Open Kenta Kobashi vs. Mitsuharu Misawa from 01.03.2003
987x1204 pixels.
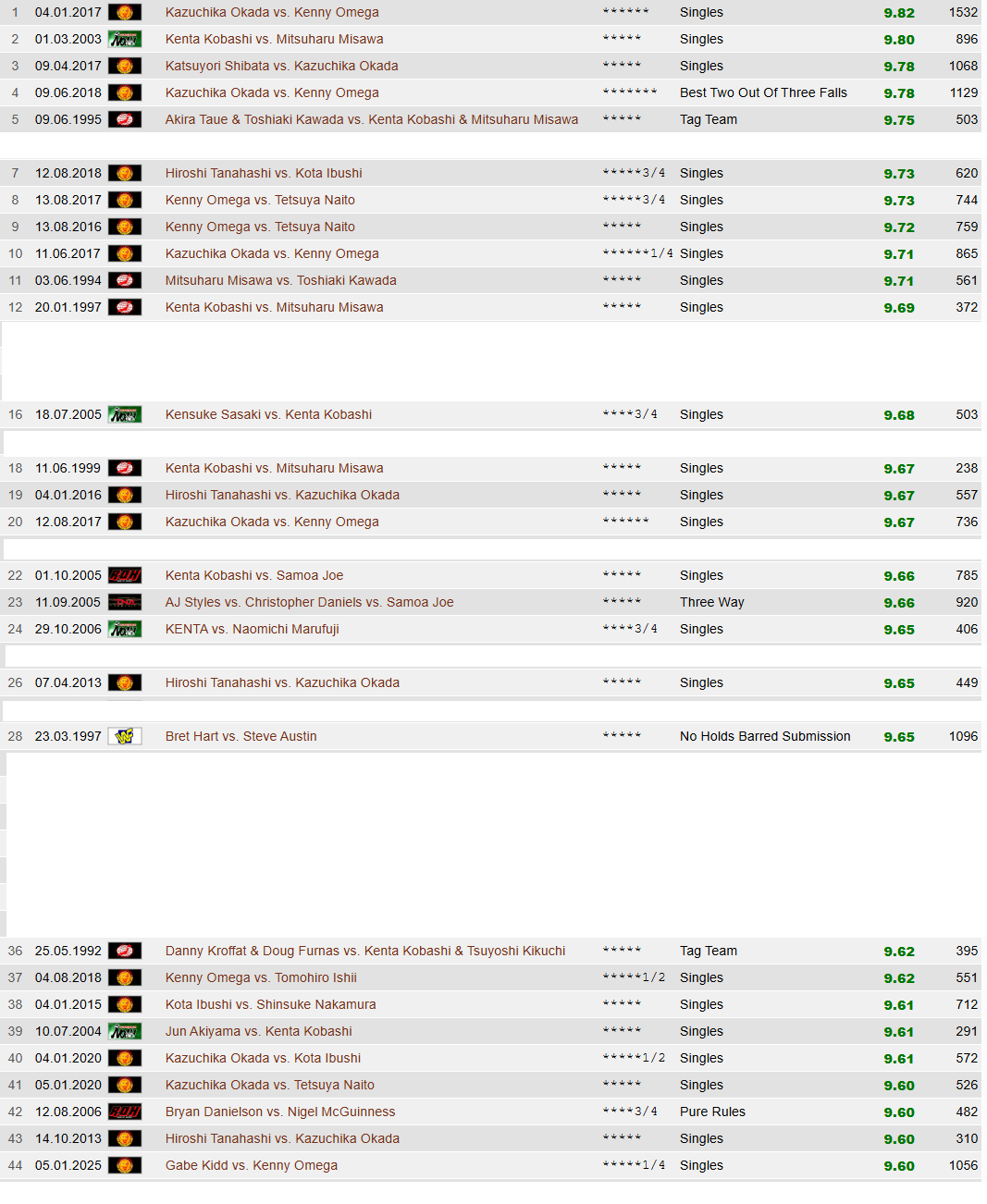(x=275, y=39)
